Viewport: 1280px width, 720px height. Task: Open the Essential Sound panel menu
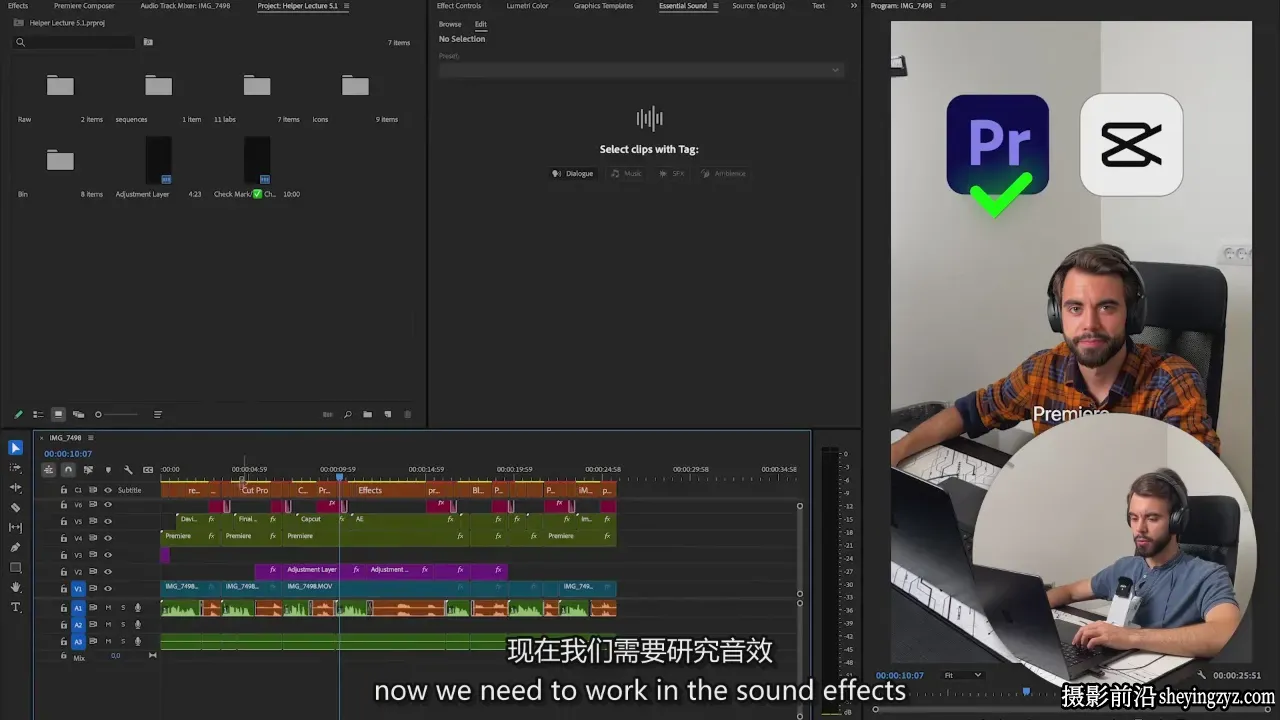click(714, 6)
